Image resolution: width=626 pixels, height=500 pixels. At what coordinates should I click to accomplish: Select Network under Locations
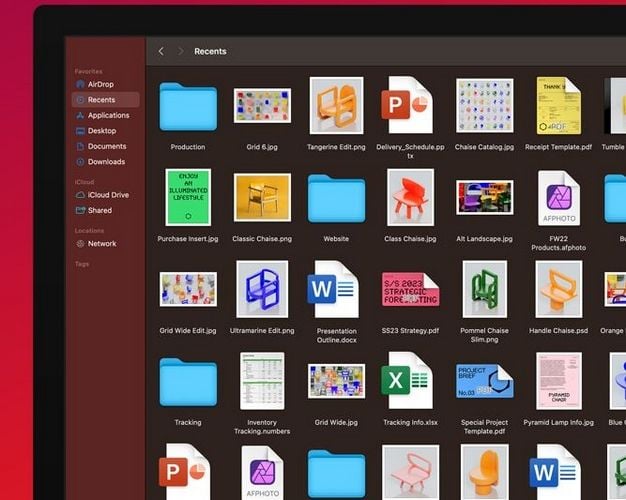coord(101,244)
